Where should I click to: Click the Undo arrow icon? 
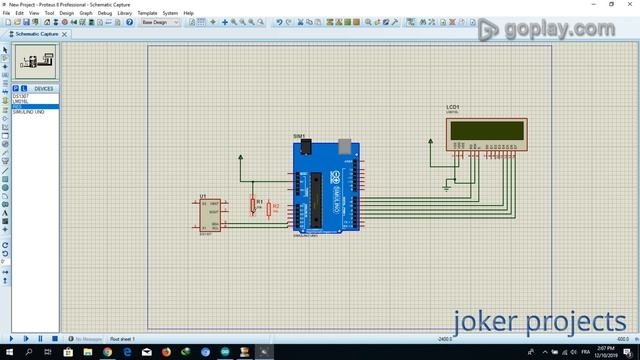(x=279, y=22)
